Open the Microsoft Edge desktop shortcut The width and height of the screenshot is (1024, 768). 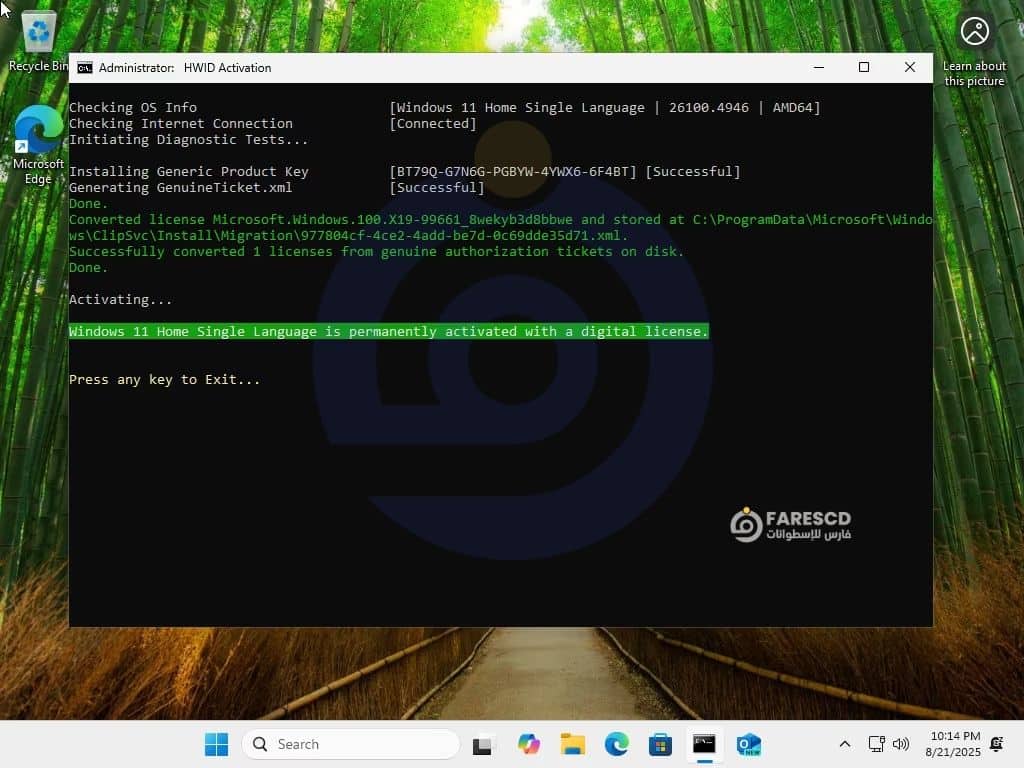38,145
